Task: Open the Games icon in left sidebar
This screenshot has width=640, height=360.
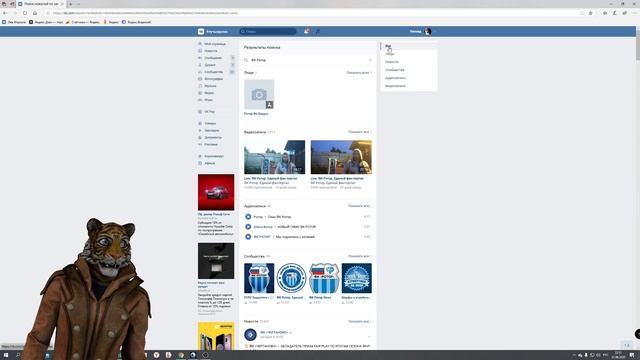Action: [x=200, y=100]
